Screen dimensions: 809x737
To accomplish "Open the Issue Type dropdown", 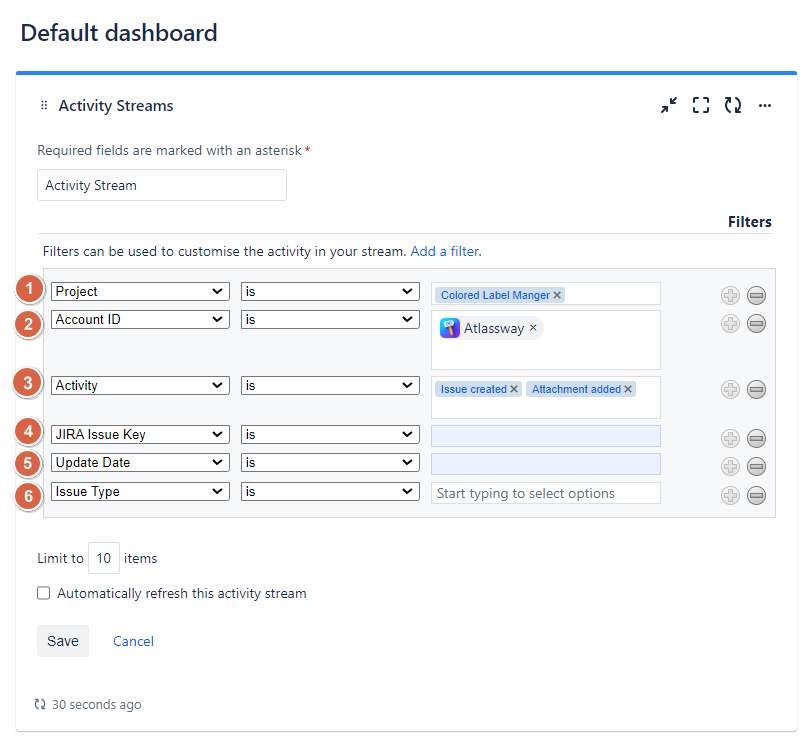I will 139,491.
